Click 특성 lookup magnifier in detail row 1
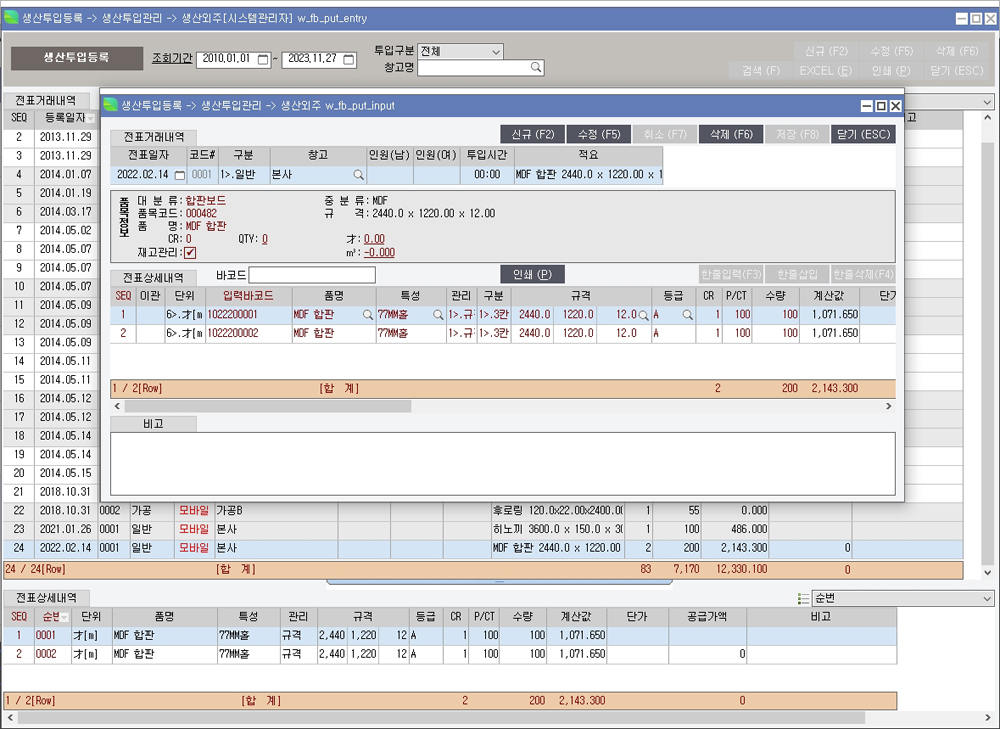This screenshot has height=729, width=1000. [438, 315]
